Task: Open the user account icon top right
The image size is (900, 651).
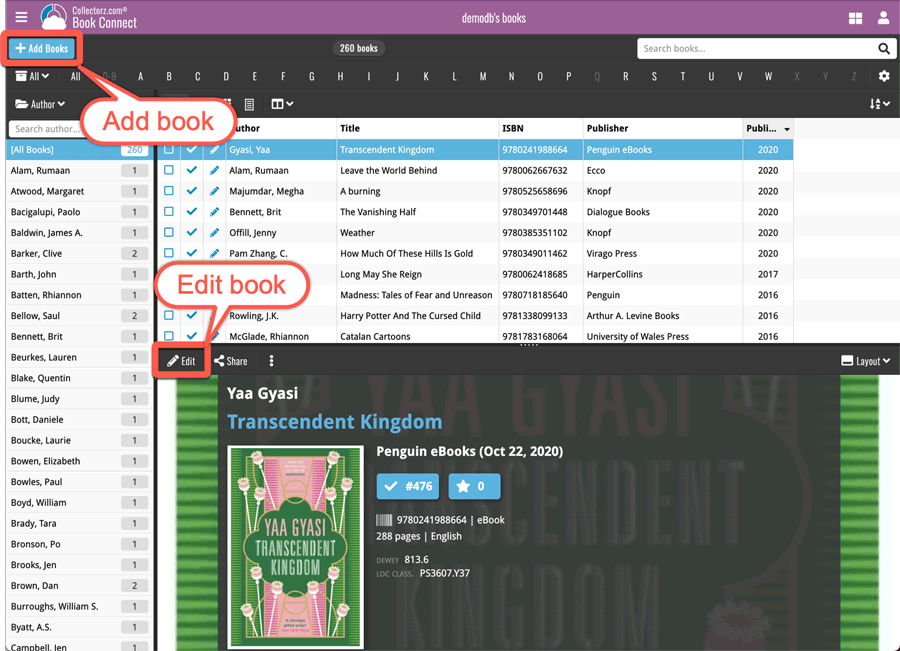Action: pos(883,17)
